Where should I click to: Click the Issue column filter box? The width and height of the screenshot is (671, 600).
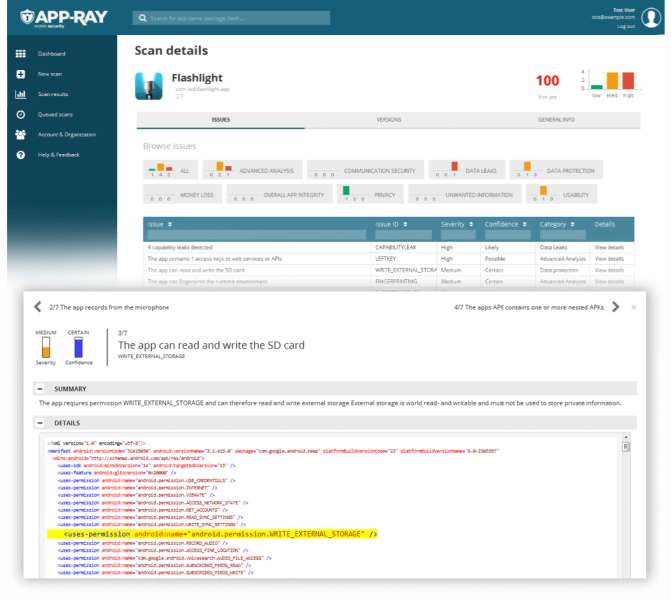tap(257, 235)
